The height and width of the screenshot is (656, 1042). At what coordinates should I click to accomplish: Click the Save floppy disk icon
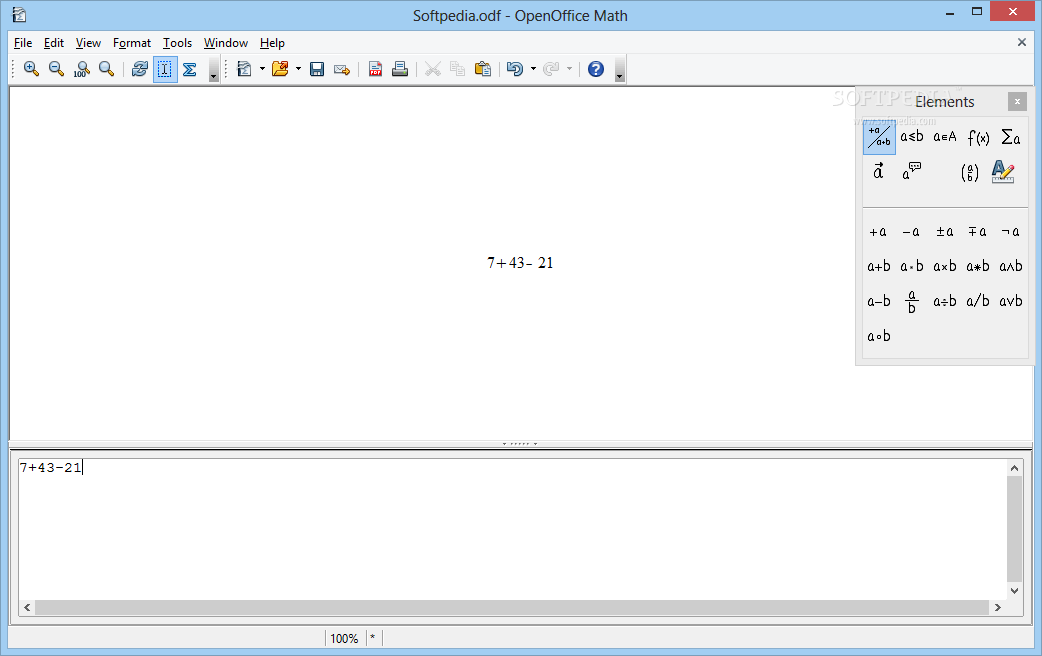tap(317, 68)
